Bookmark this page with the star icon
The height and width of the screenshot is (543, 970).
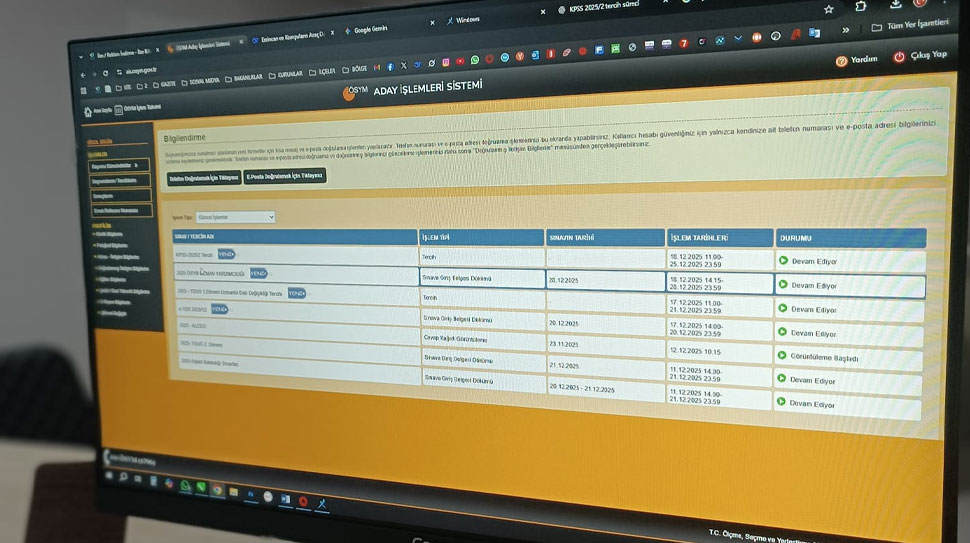[828, 8]
